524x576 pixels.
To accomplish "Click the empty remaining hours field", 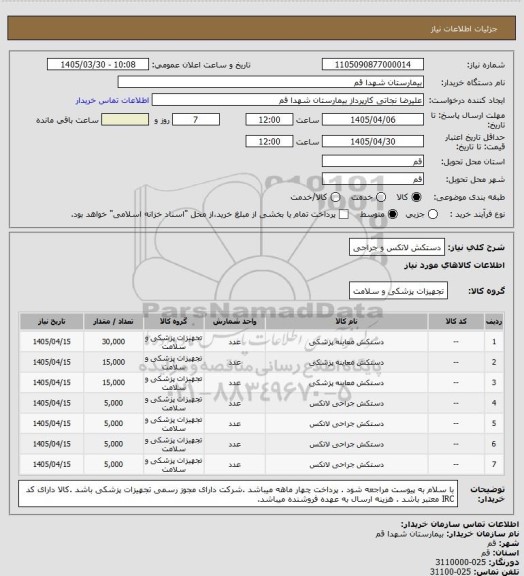I will (x=125, y=120).
